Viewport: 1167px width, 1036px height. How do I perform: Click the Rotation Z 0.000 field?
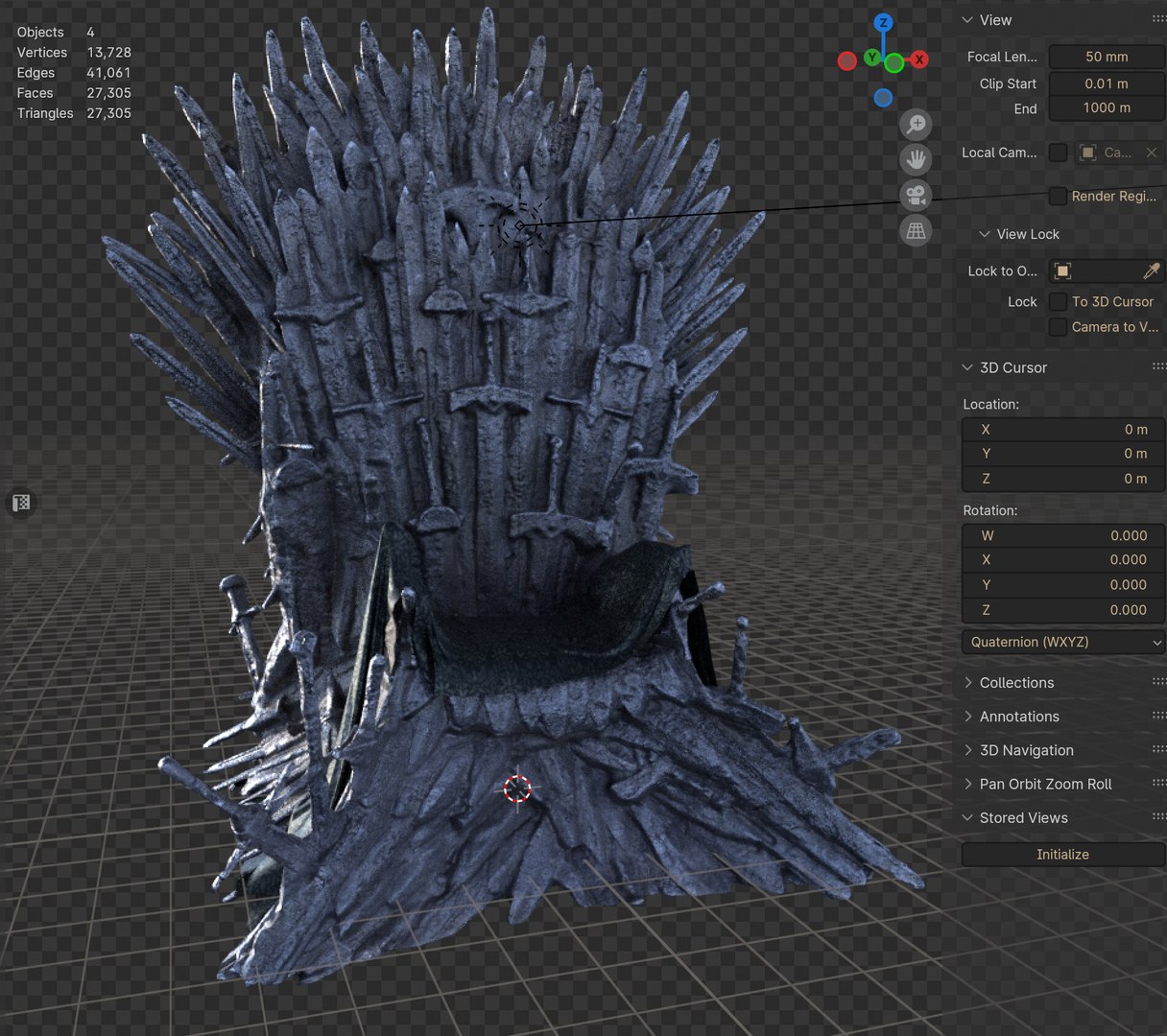(1063, 610)
